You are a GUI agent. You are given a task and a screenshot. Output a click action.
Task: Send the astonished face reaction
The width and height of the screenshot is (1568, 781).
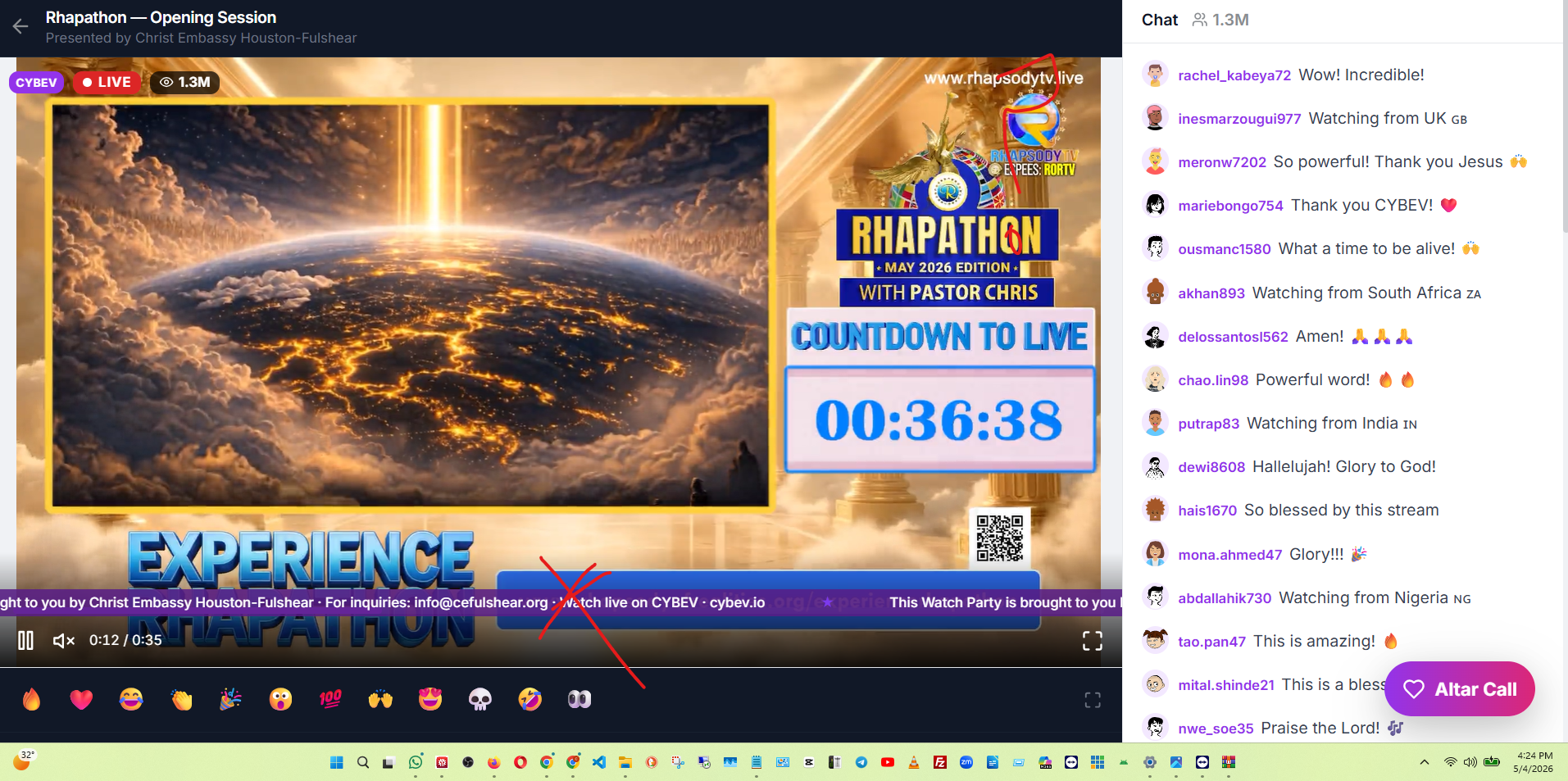280,699
